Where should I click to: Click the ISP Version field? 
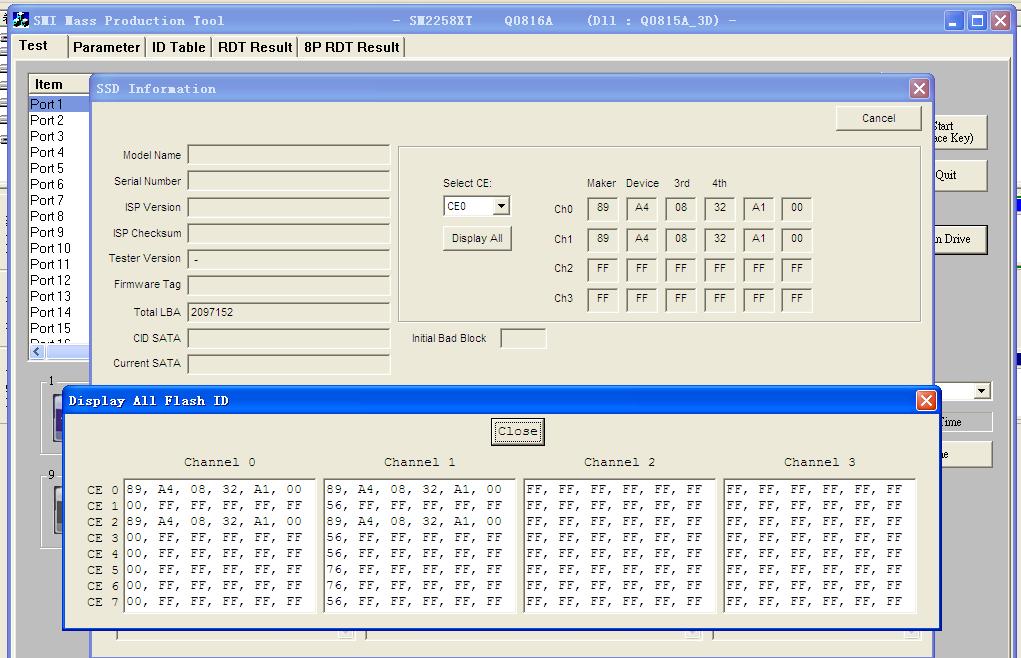click(x=288, y=207)
